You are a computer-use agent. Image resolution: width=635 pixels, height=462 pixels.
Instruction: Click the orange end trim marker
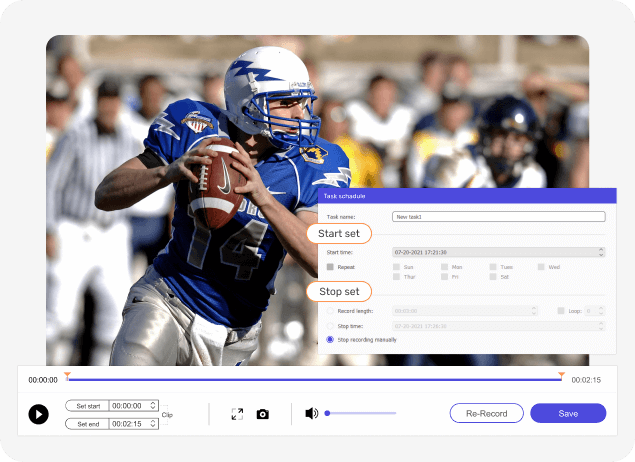[x=561, y=375]
